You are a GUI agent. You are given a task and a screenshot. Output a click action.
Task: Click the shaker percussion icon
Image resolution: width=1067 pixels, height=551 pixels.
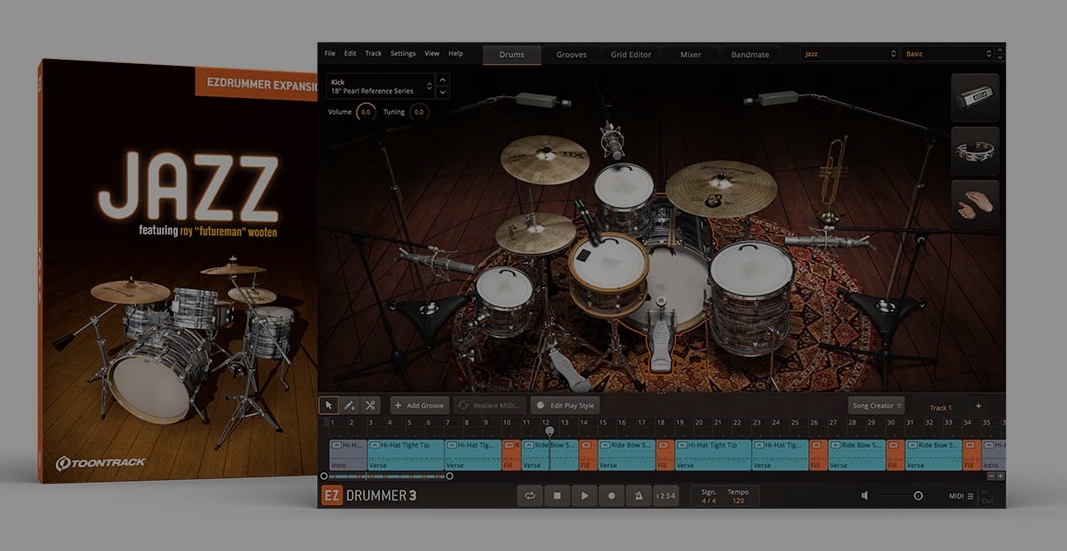click(x=975, y=98)
